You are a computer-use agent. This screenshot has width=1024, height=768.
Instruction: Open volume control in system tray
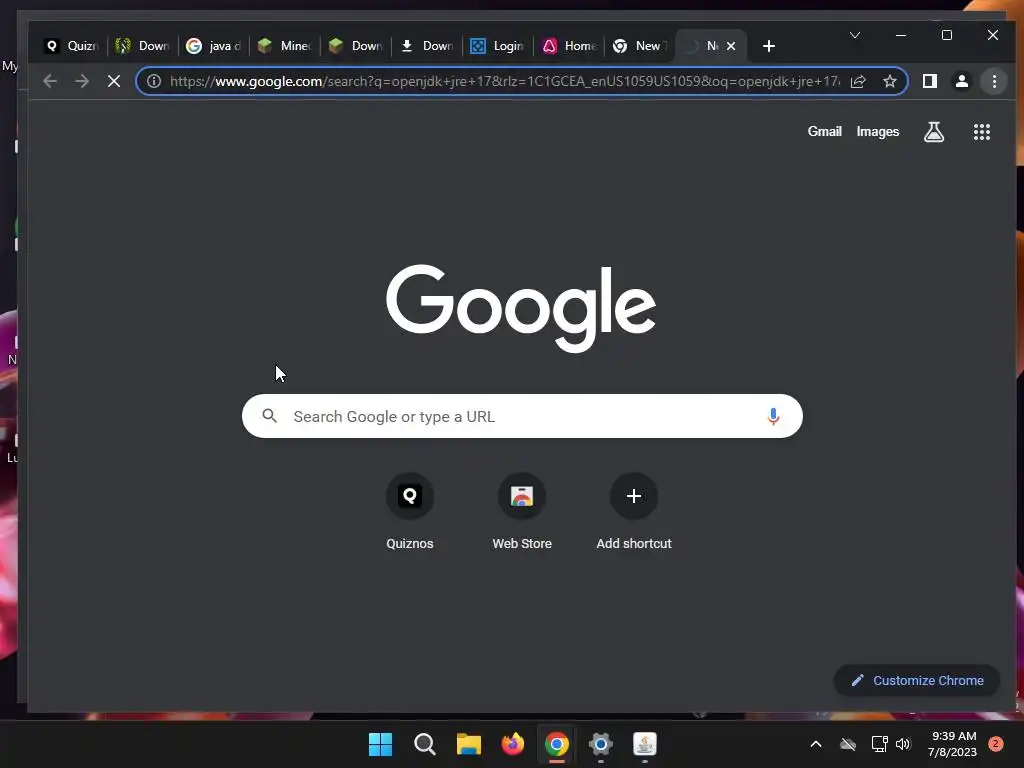coord(903,744)
